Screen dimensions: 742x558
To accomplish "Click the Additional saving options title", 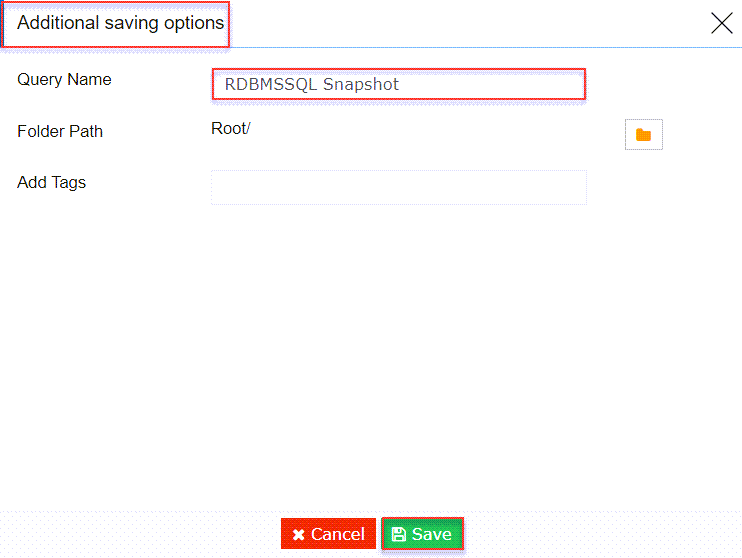I will [121, 23].
